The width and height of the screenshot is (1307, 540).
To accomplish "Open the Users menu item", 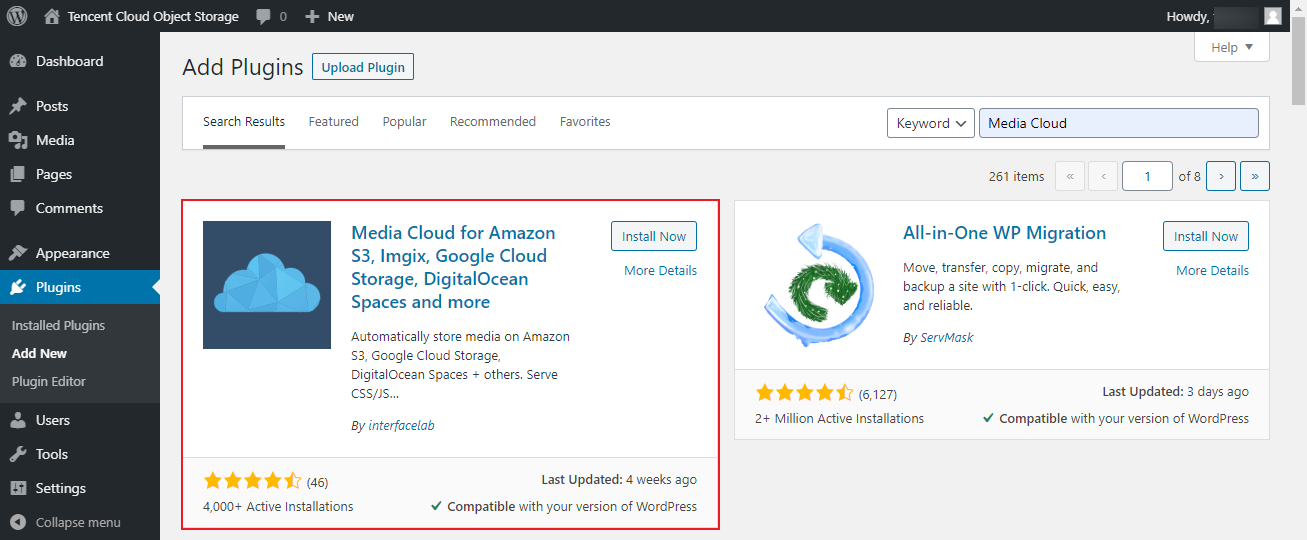I will (x=80, y=420).
